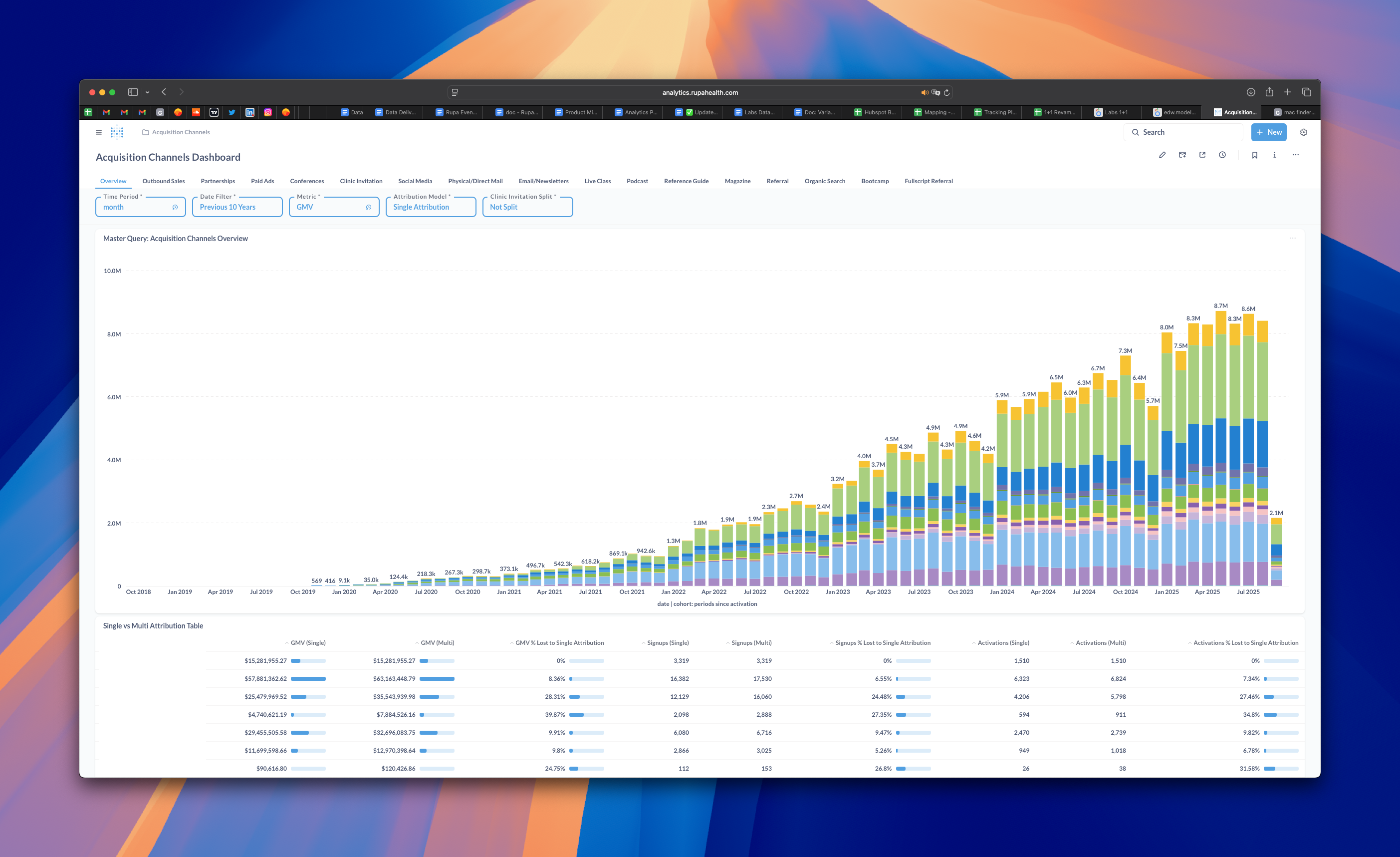Image resolution: width=1400 pixels, height=857 pixels.
Task: Show dashboard info with the i icon
Action: coord(1274,155)
